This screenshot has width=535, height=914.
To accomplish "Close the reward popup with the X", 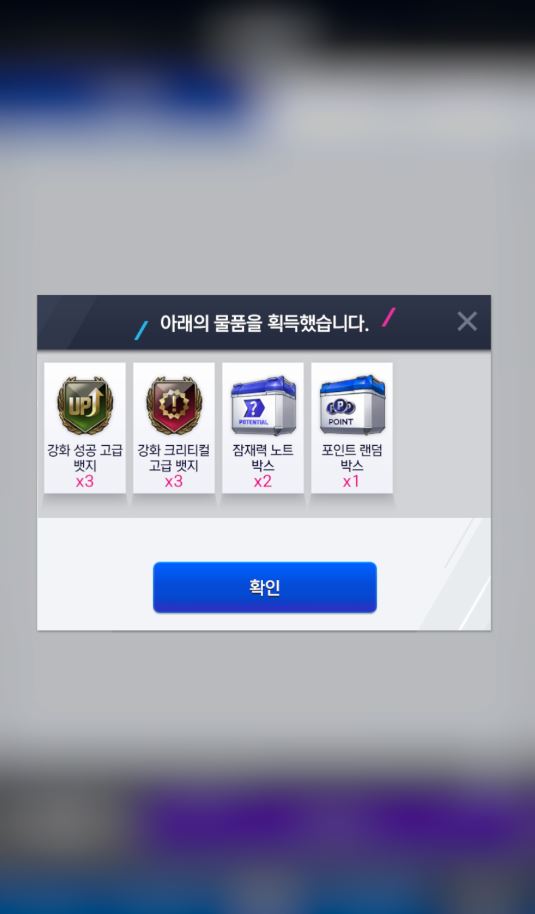I will click(x=467, y=321).
